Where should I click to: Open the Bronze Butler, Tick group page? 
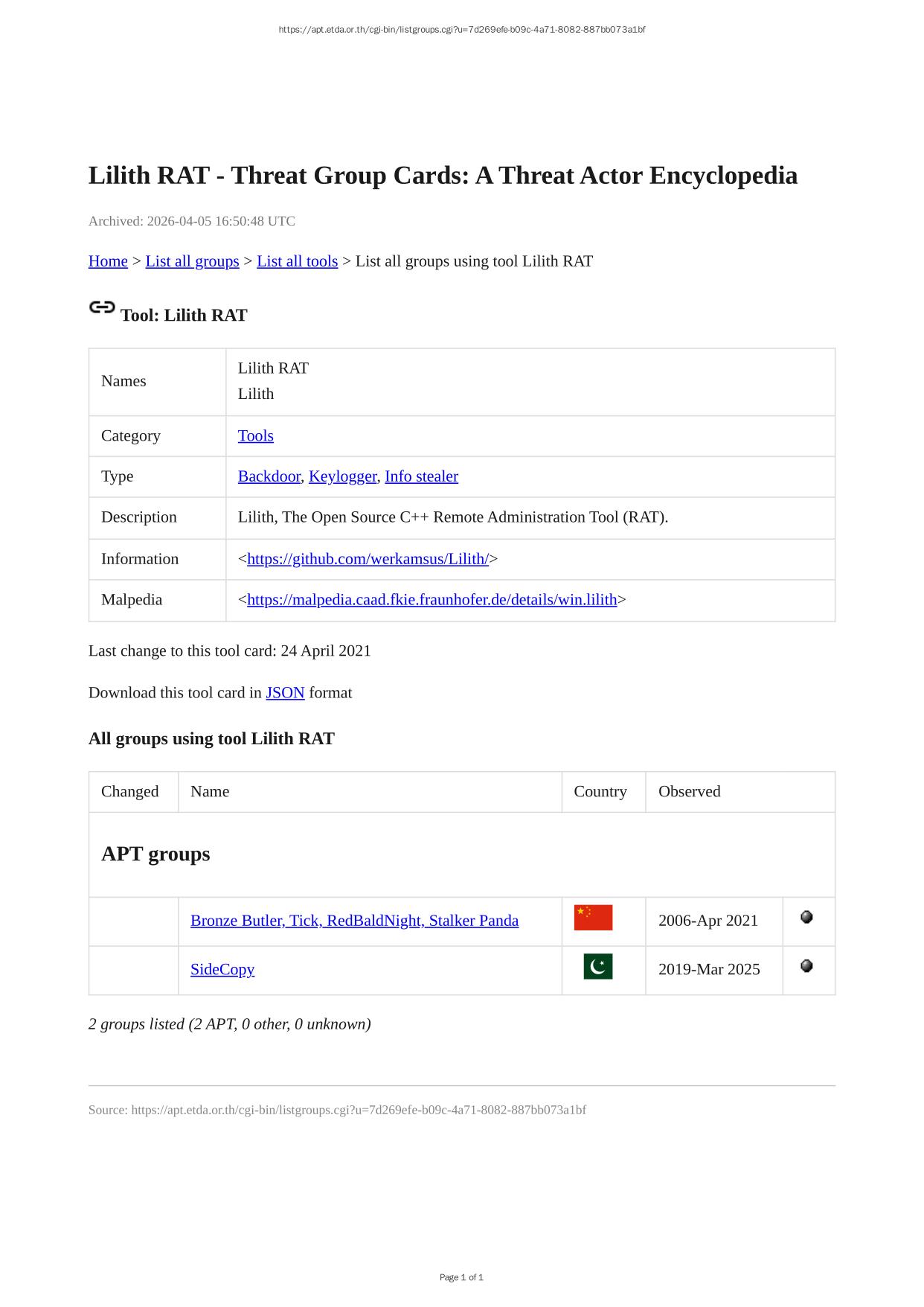click(x=354, y=921)
